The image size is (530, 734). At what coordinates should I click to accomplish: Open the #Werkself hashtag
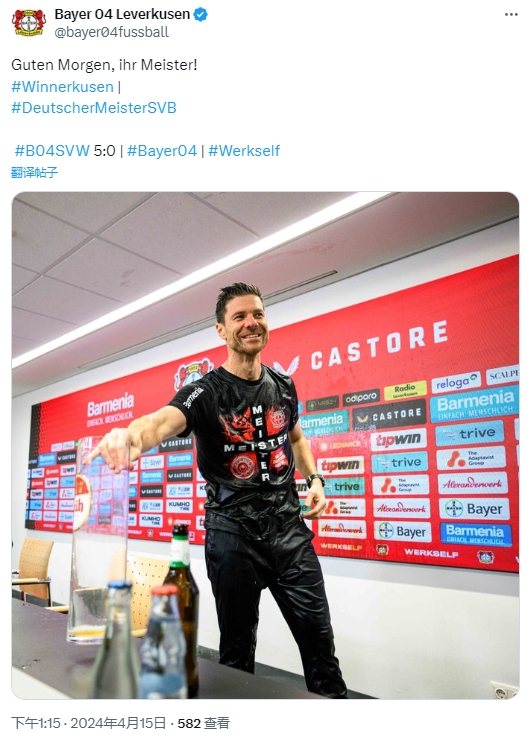click(x=244, y=151)
